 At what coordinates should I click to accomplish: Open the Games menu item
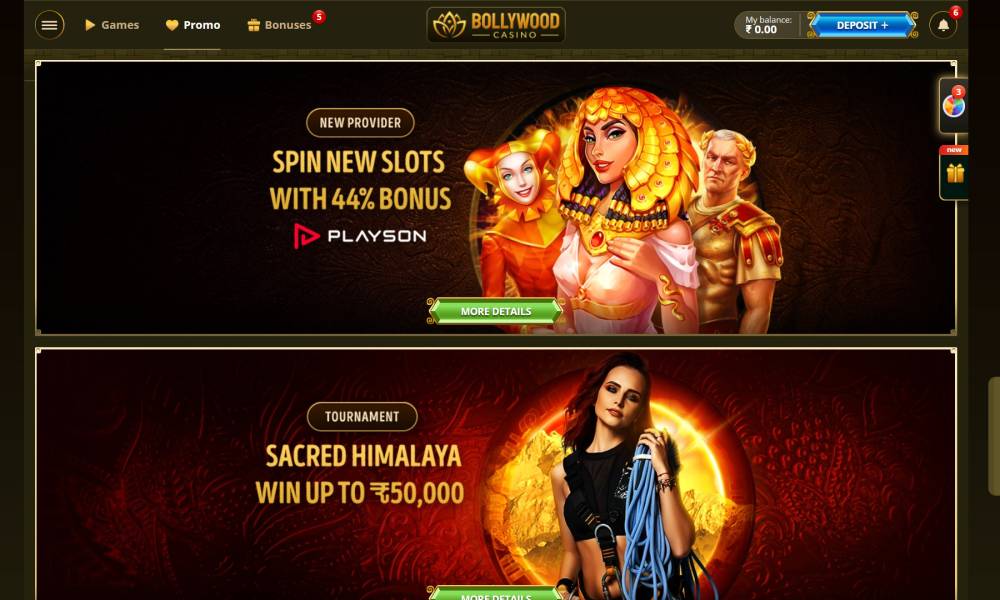tap(112, 25)
